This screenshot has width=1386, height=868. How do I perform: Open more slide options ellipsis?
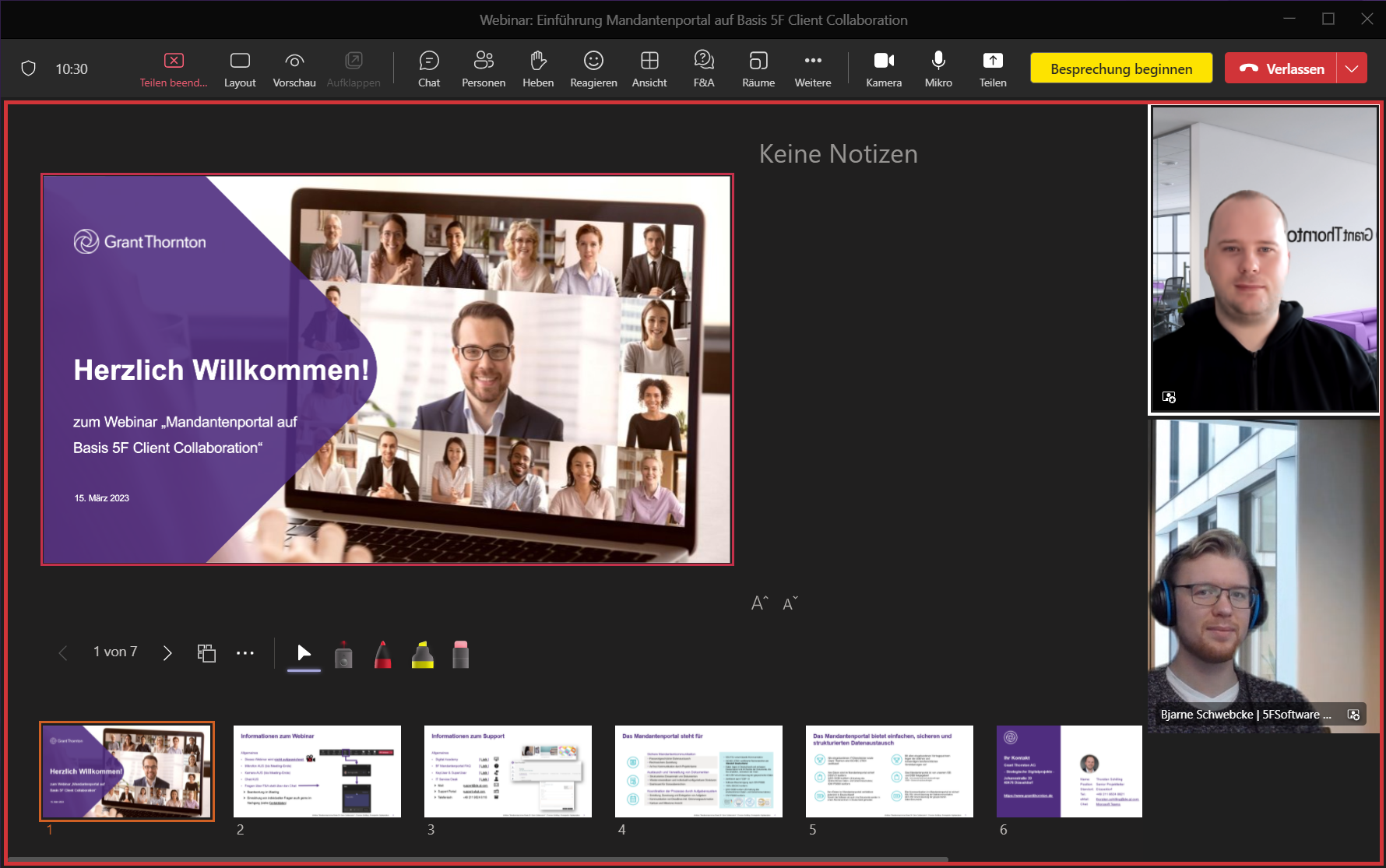pos(245,652)
